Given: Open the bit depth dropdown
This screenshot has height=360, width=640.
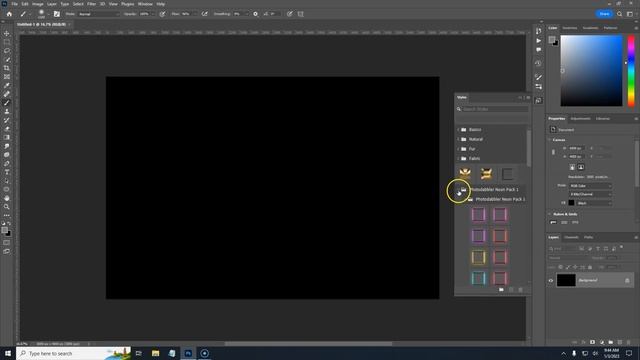Looking at the screenshot, I should coord(591,194).
